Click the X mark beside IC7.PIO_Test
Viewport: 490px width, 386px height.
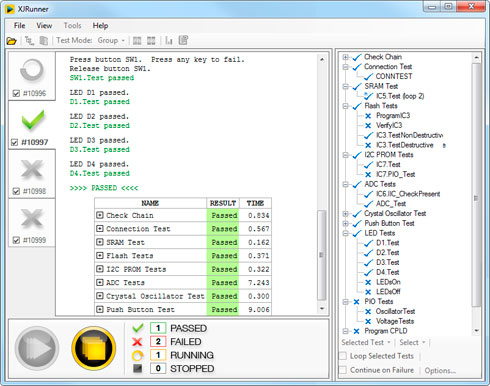pos(368,175)
